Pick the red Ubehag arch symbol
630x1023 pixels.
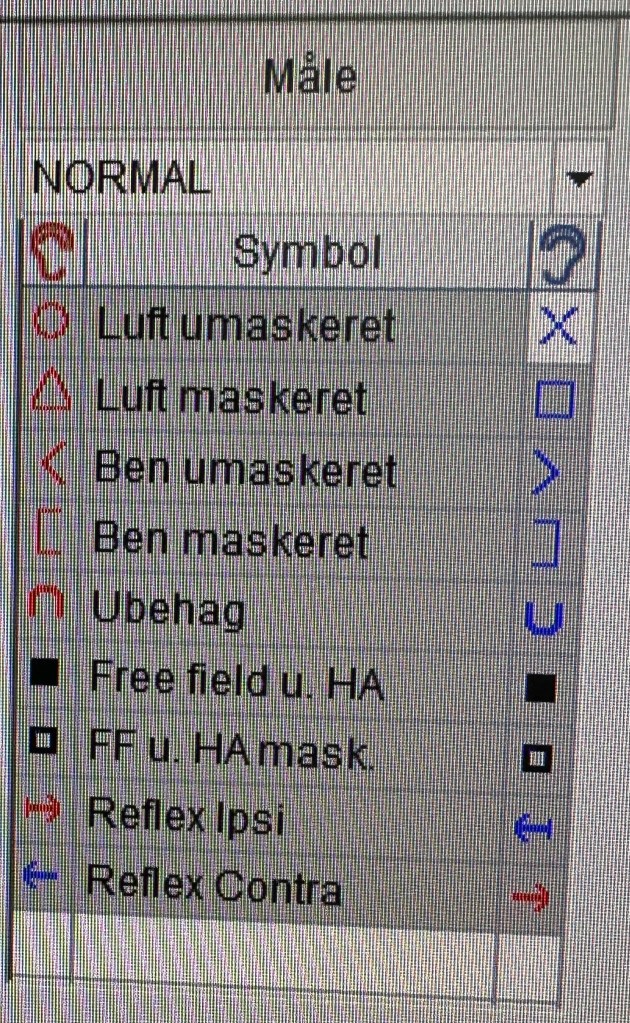[x=47, y=602]
